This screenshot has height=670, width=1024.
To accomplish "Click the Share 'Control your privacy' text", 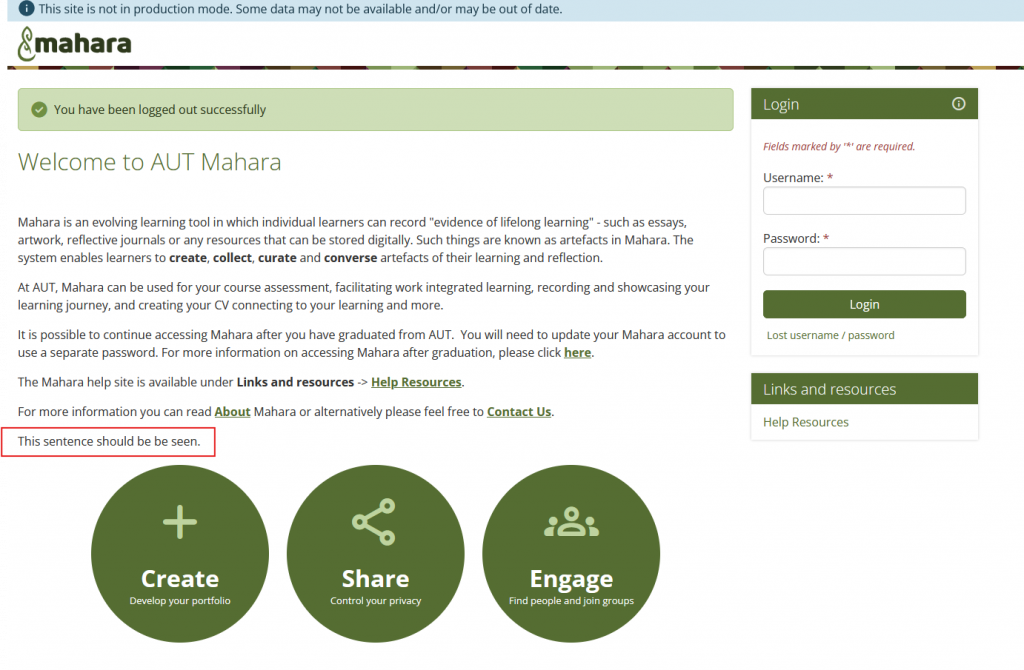I will coord(375,601).
